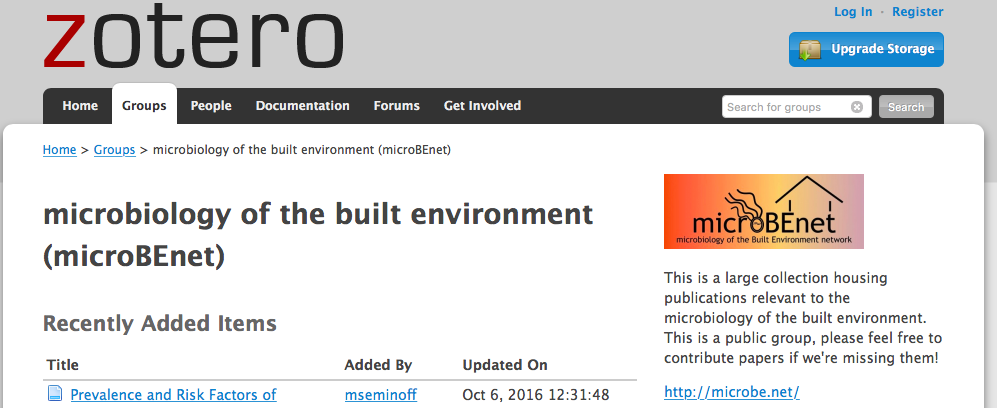
Task: Switch to the Groups tab
Action: (x=144, y=105)
